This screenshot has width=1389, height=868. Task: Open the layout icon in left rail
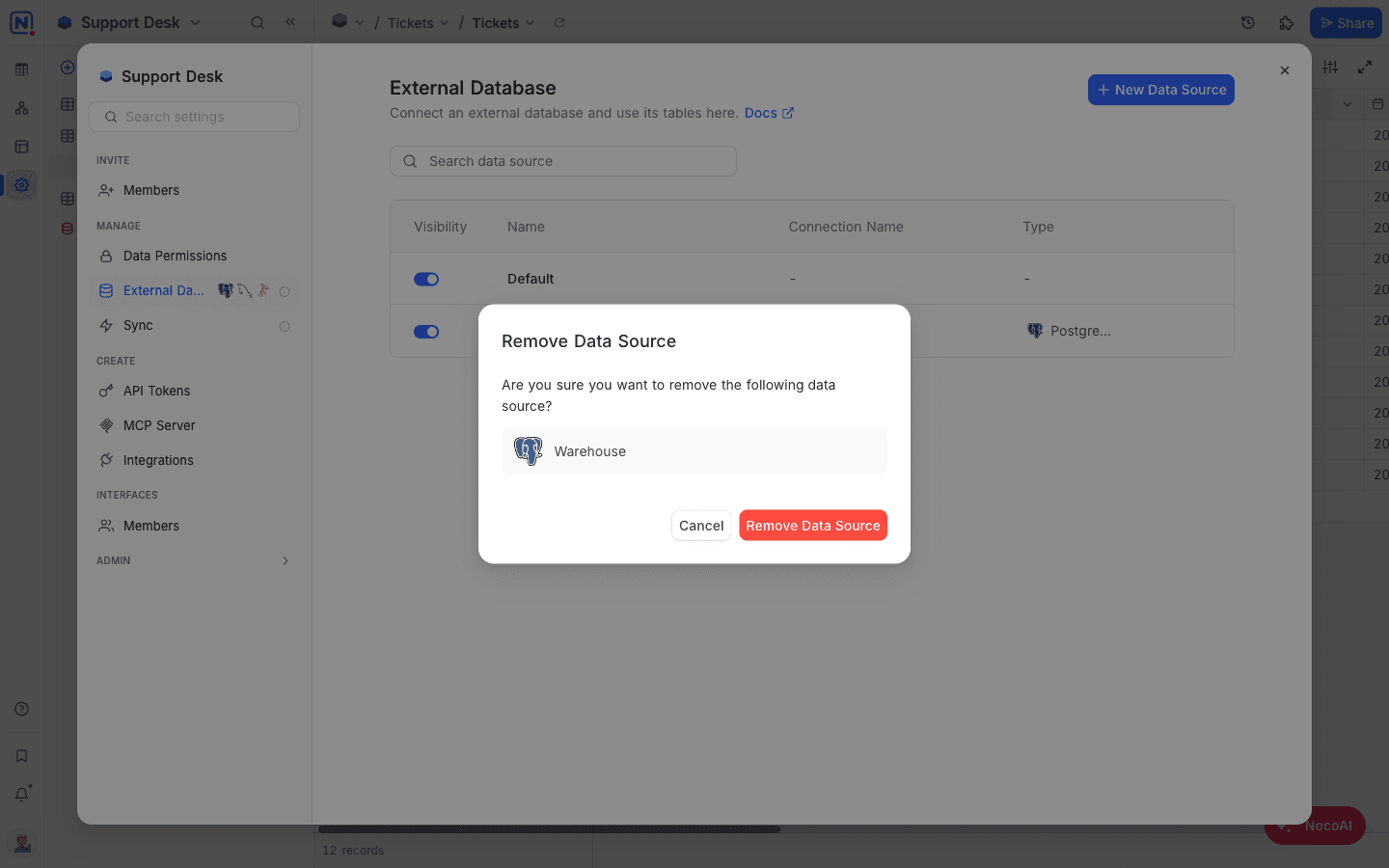coord(21,147)
